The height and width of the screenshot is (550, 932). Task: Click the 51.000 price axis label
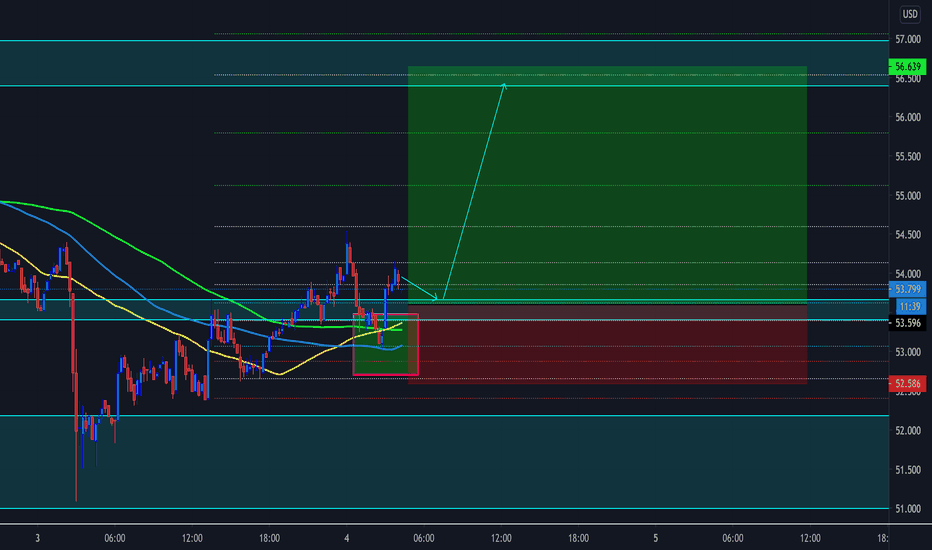[x=908, y=509]
